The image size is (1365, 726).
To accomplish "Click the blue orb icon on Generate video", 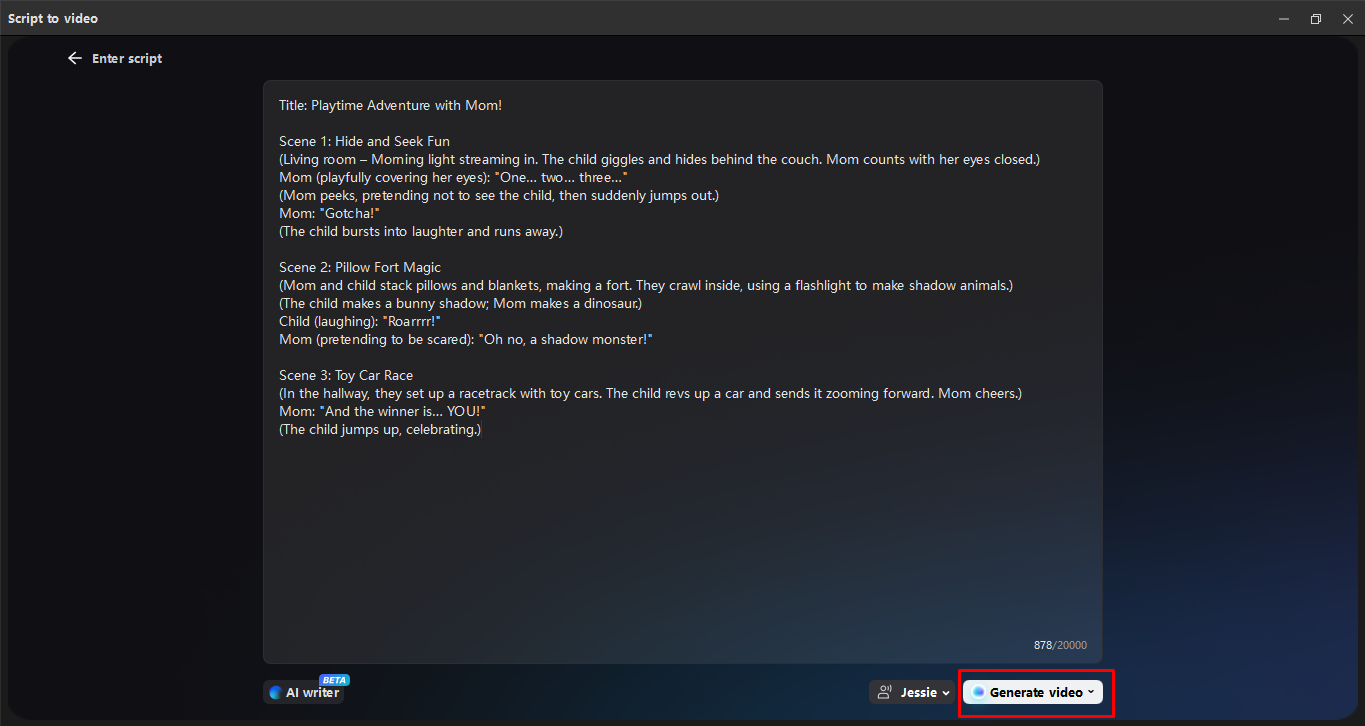I will [978, 692].
